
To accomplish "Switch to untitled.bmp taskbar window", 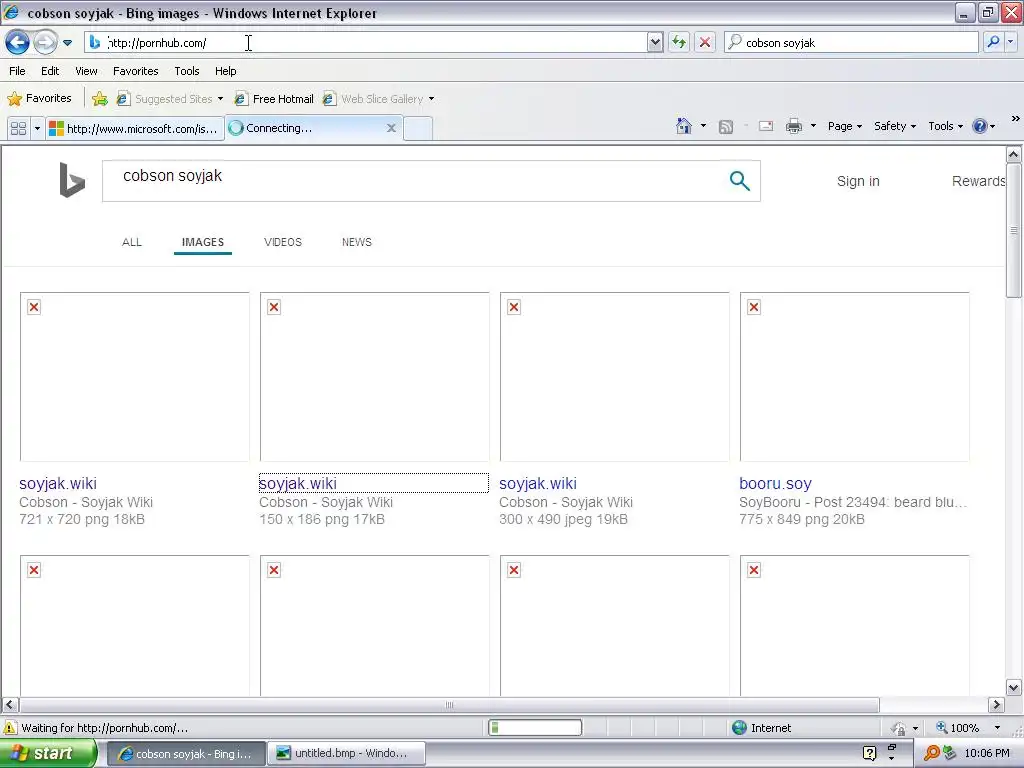I will coord(347,753).
